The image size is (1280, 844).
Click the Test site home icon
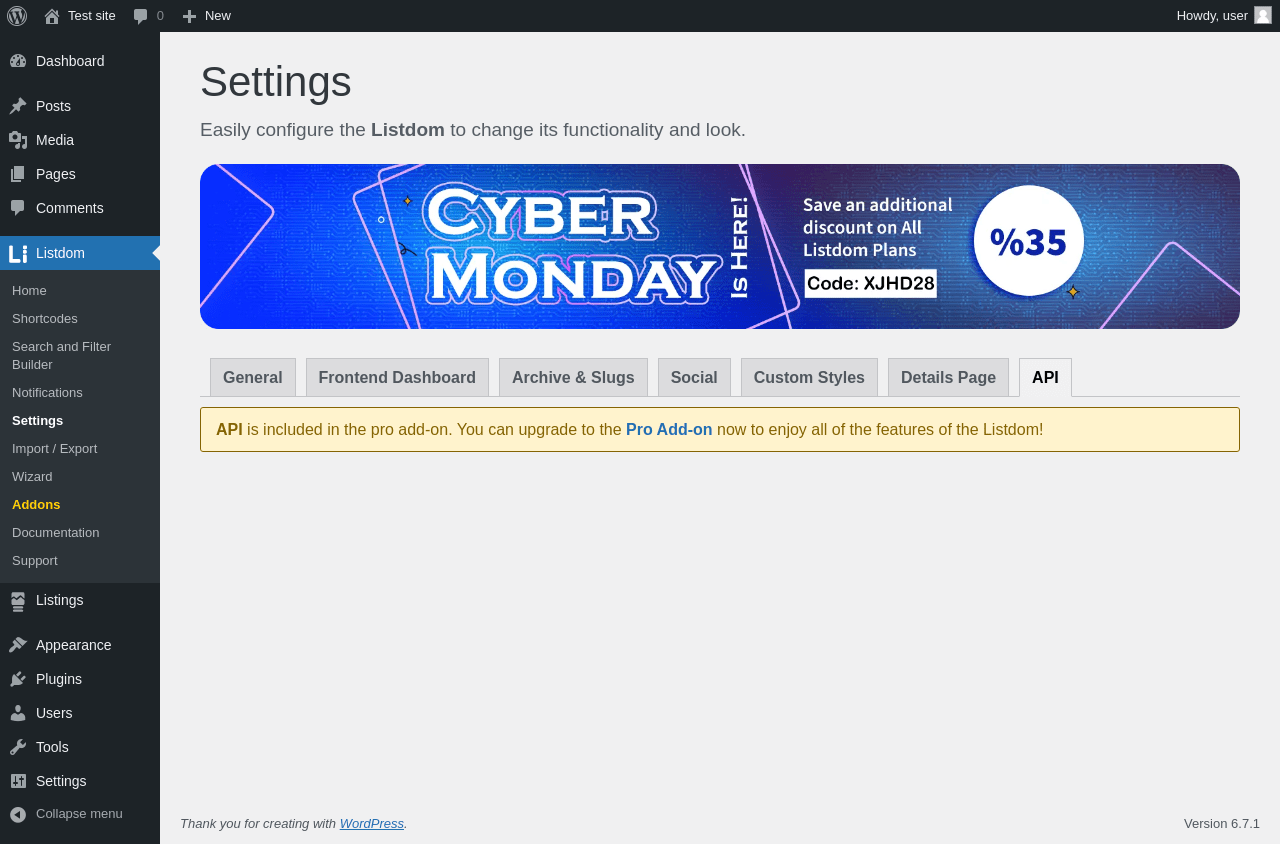52,16
